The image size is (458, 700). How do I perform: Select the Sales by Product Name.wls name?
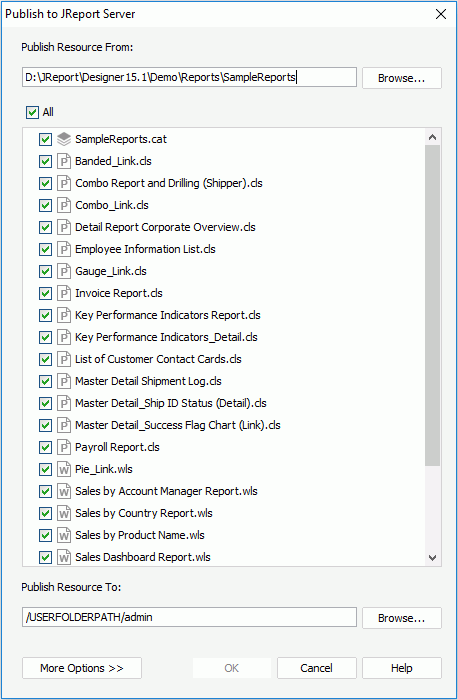[x=140, y=535]
